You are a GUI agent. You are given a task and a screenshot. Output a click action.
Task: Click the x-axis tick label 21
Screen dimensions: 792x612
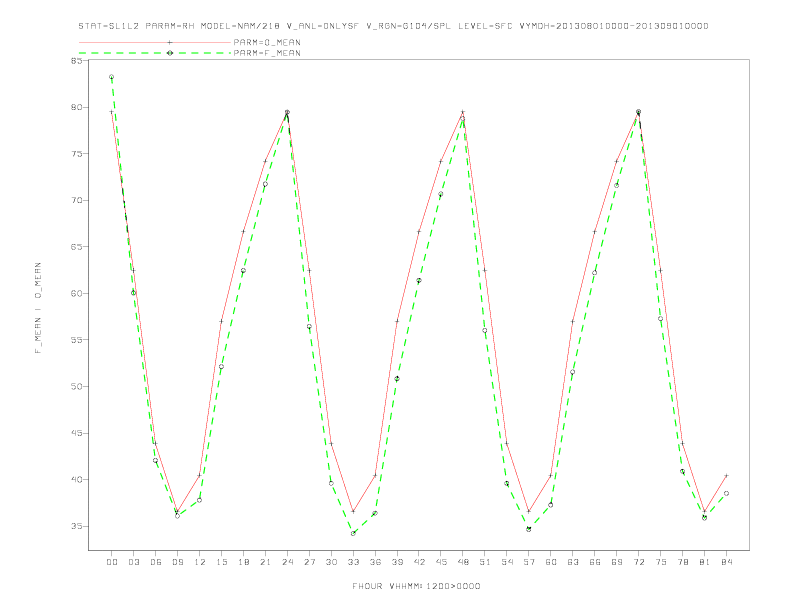pyautogui.click(x=265, y=562)
